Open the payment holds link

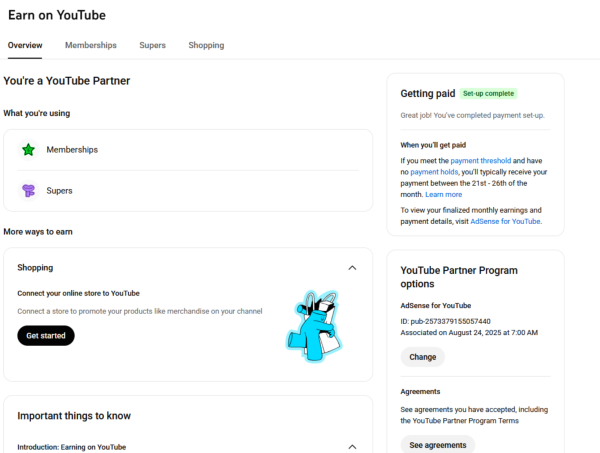coord(434,172)
